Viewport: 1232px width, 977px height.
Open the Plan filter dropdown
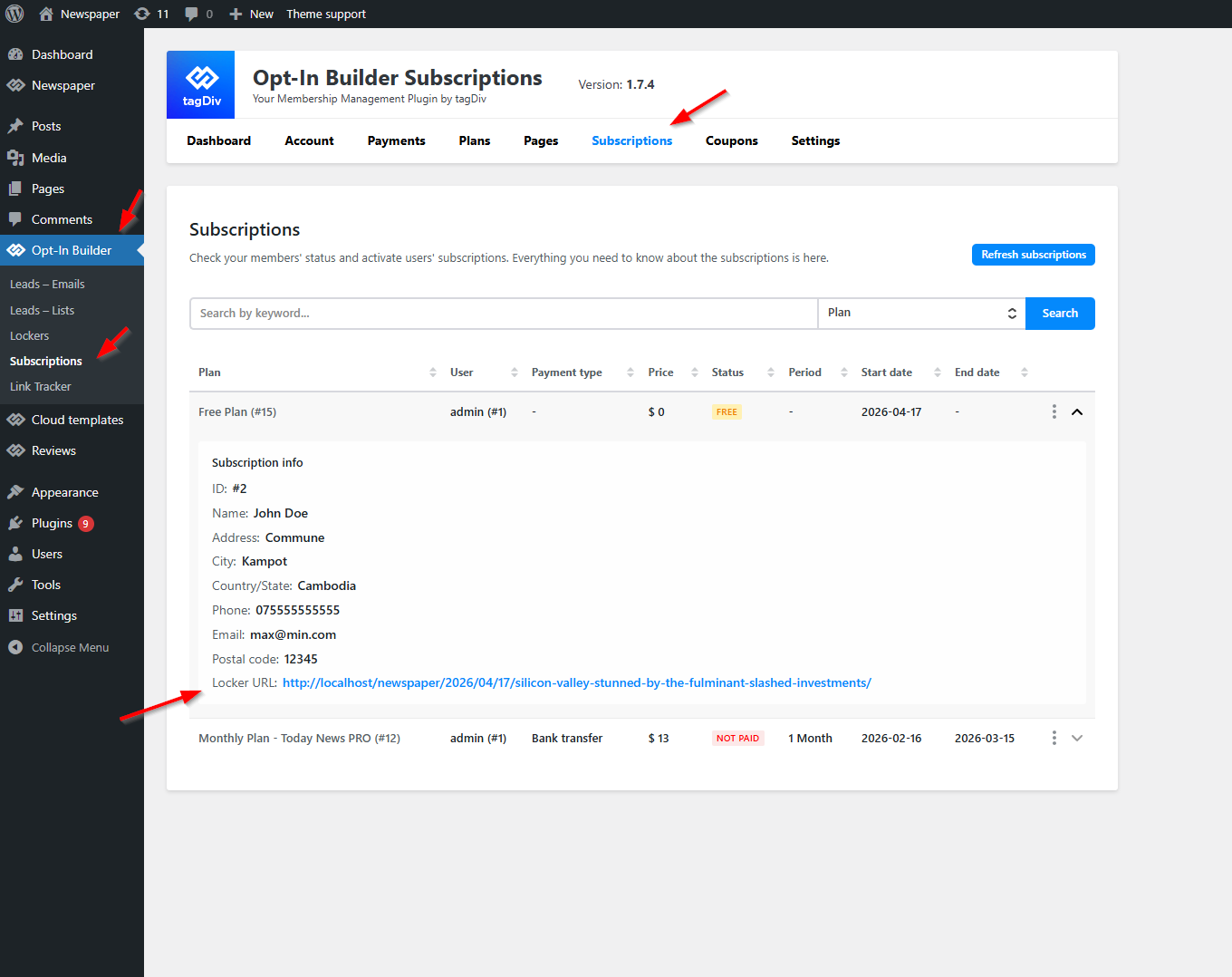[x=920, y=314]
